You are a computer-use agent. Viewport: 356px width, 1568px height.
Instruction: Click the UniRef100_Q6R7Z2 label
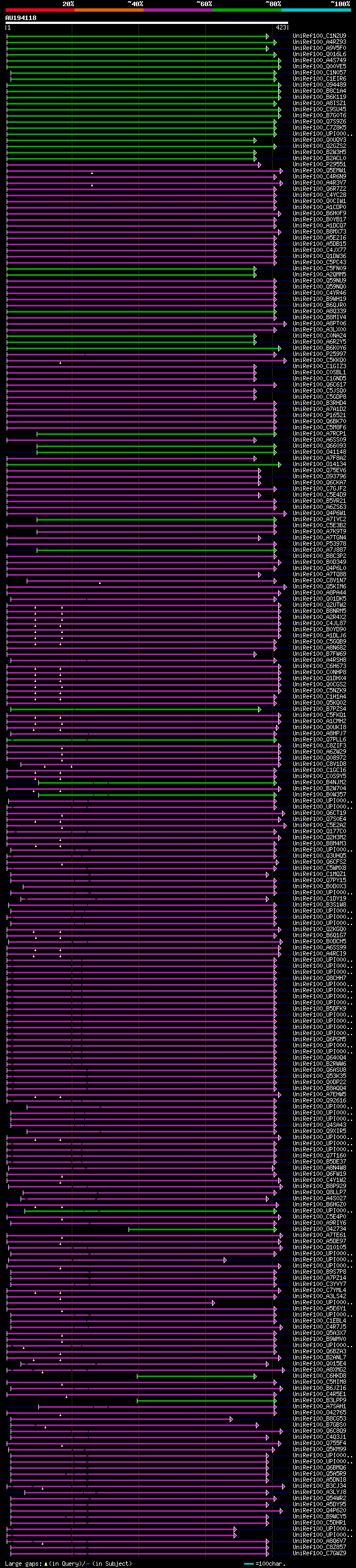[319, 189]
